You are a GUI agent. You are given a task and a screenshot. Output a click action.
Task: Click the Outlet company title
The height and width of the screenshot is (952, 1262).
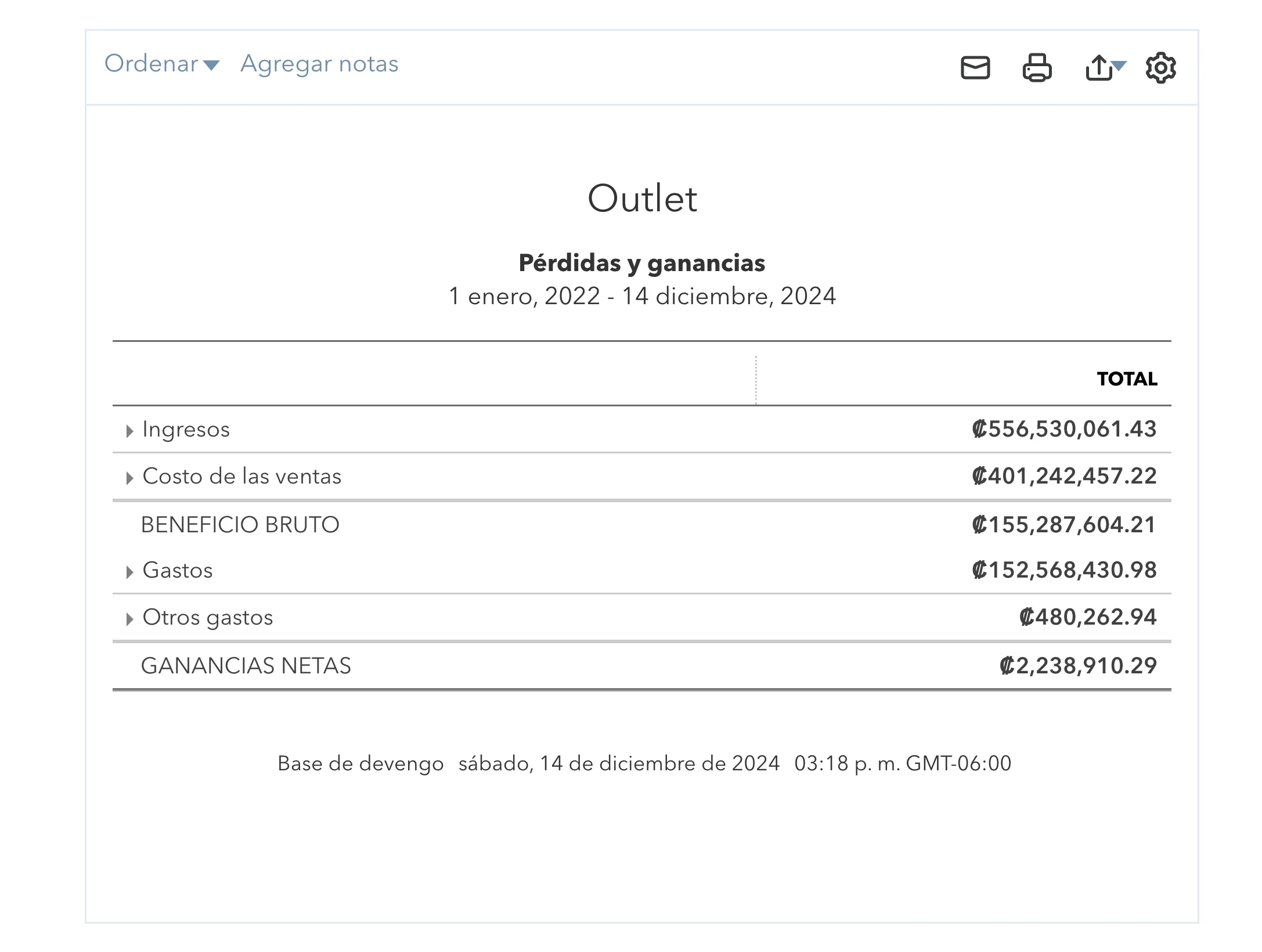pyautogui.click(x=642, y=199)
